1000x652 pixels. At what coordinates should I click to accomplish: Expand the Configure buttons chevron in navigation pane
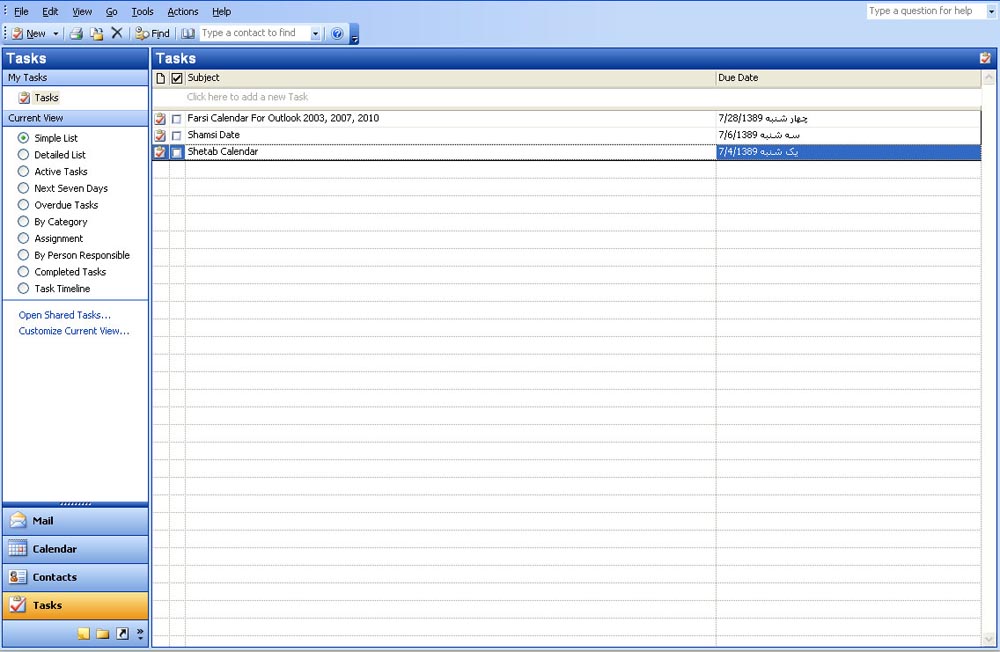coord(140,634)
